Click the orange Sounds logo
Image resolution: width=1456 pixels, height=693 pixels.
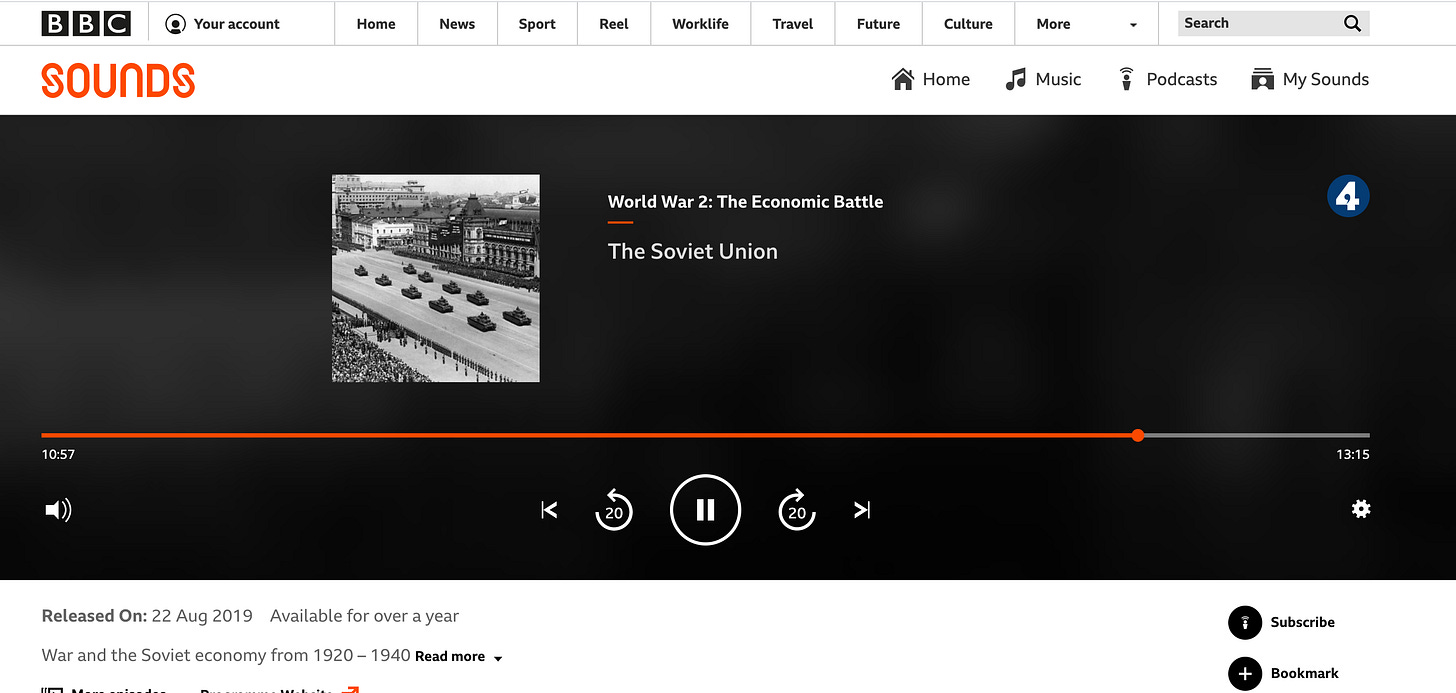point(118,80)
